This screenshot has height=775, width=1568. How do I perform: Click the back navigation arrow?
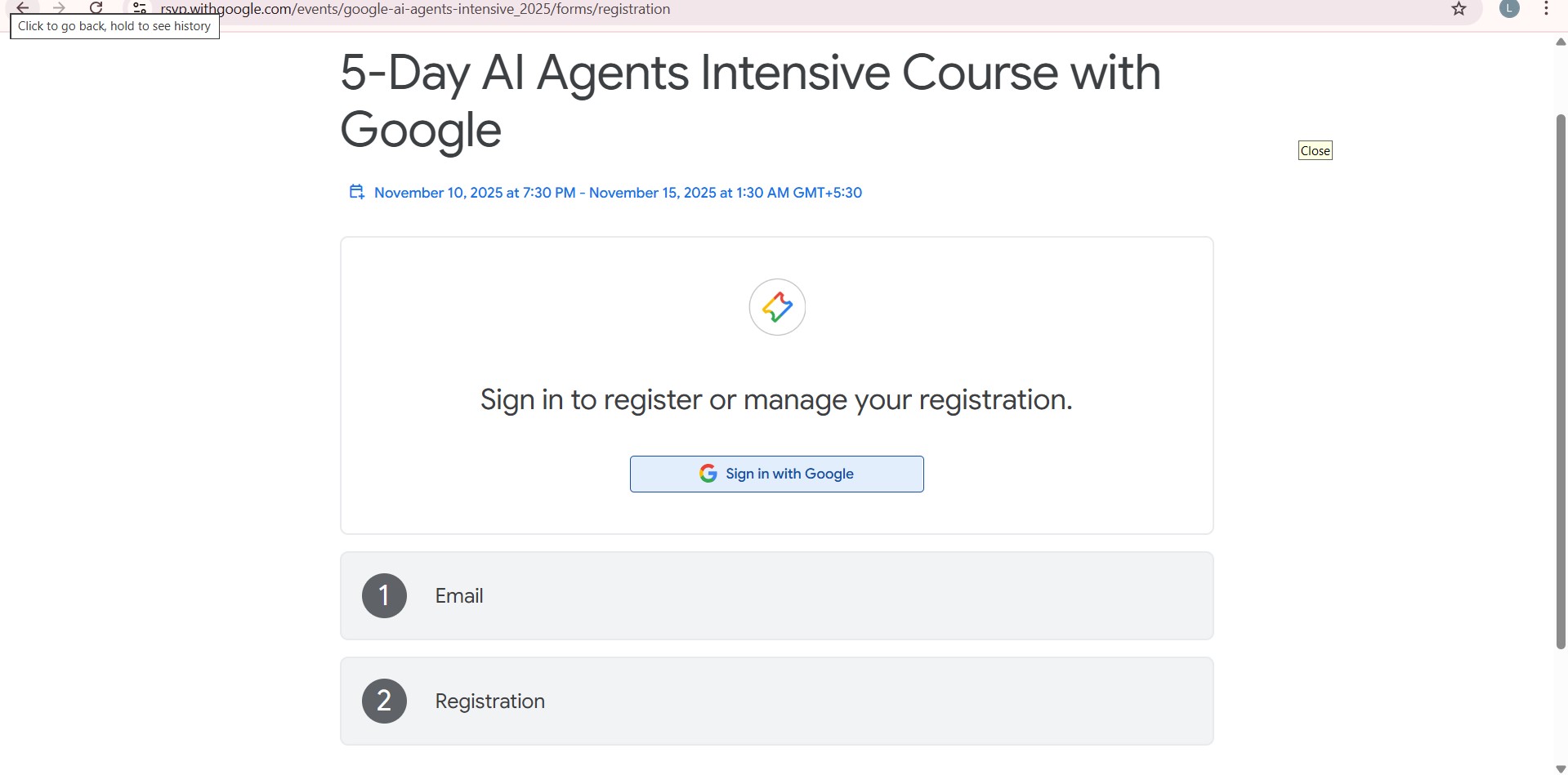click(21, 8)
